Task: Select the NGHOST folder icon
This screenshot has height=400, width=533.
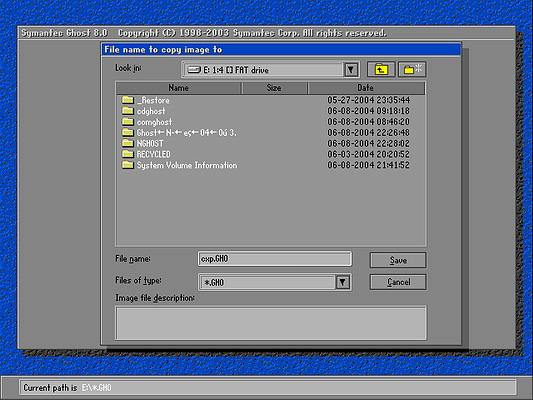Action: (127, 143)
